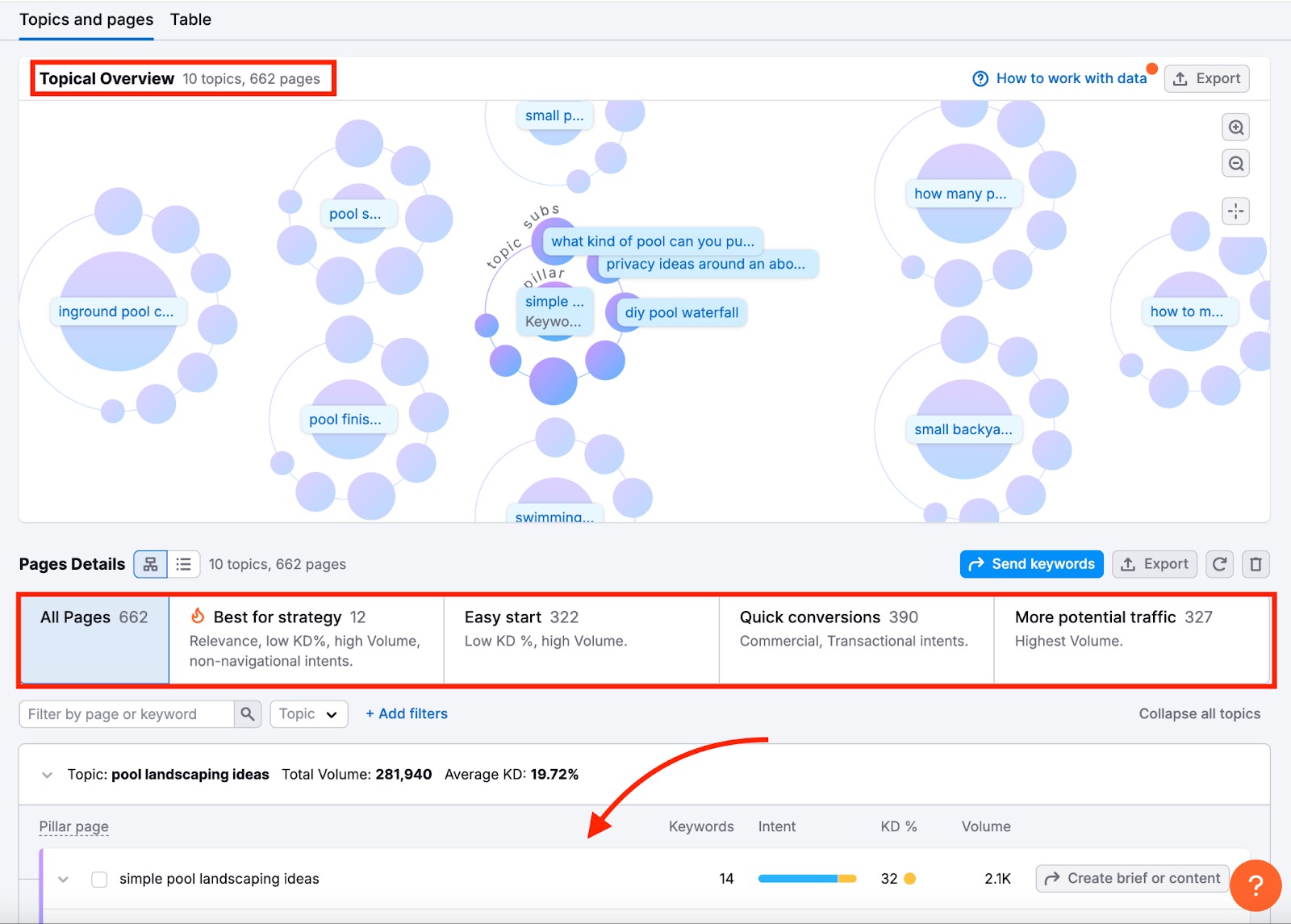
Task: Click the Send keywords button
Action: [1031, 564]
